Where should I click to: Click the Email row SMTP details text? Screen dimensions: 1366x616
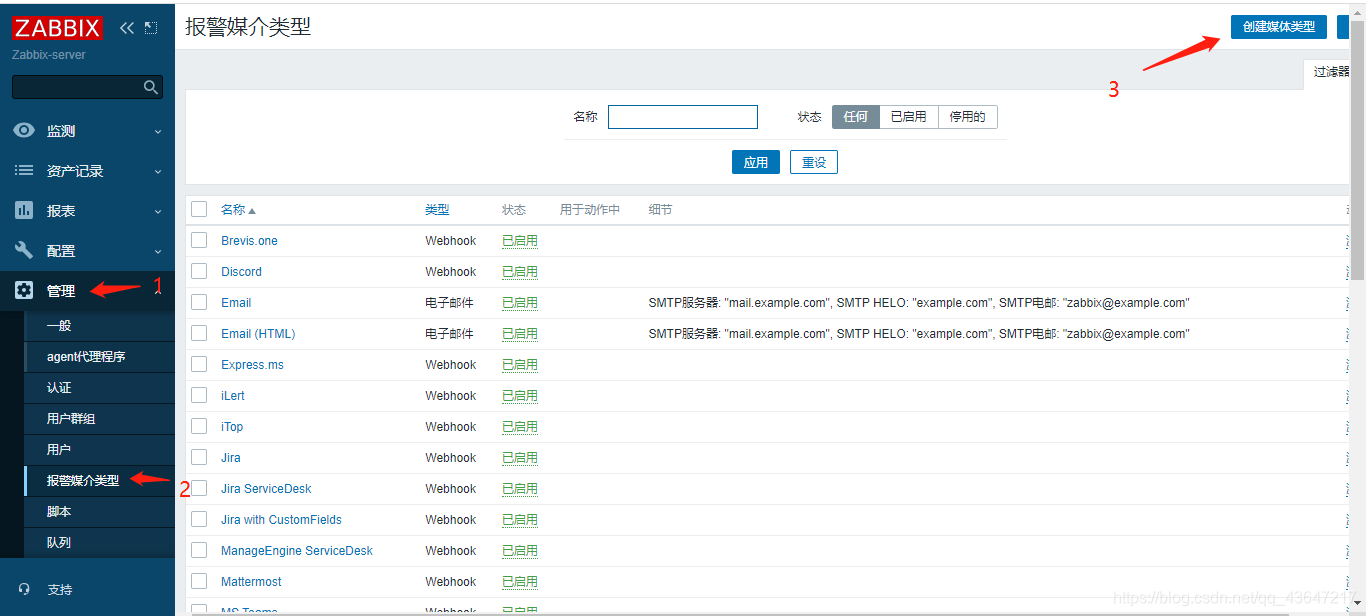click(919, 303)
